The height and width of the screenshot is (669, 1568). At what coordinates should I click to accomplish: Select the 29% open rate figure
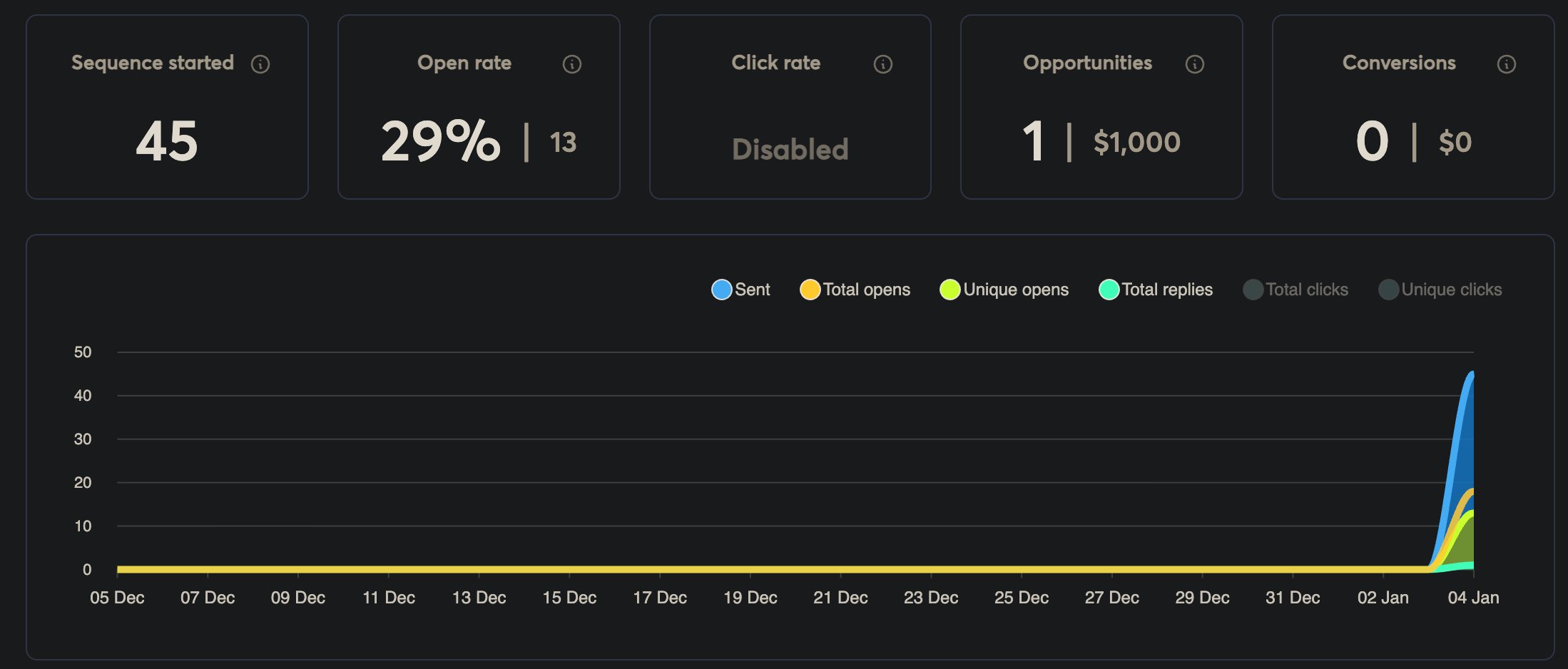tap(440, 141)
